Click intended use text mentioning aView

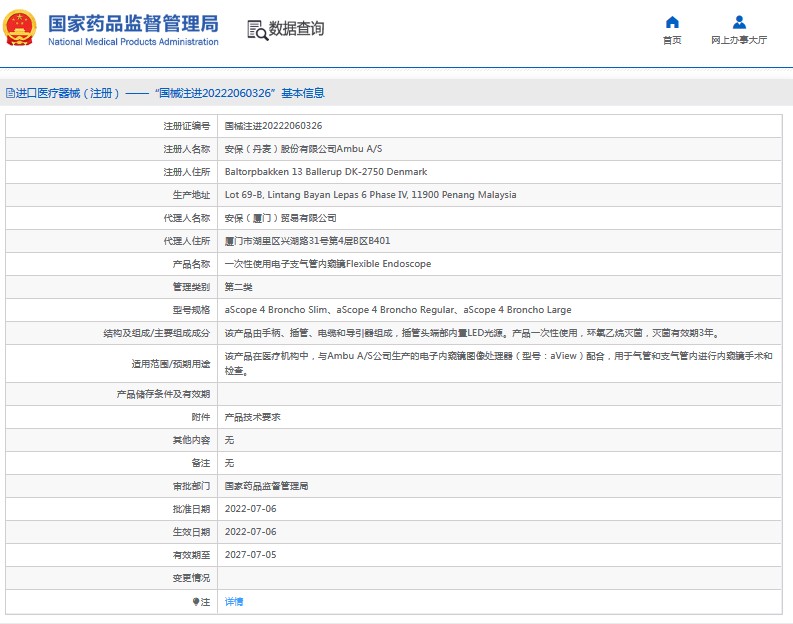[498, 363]
